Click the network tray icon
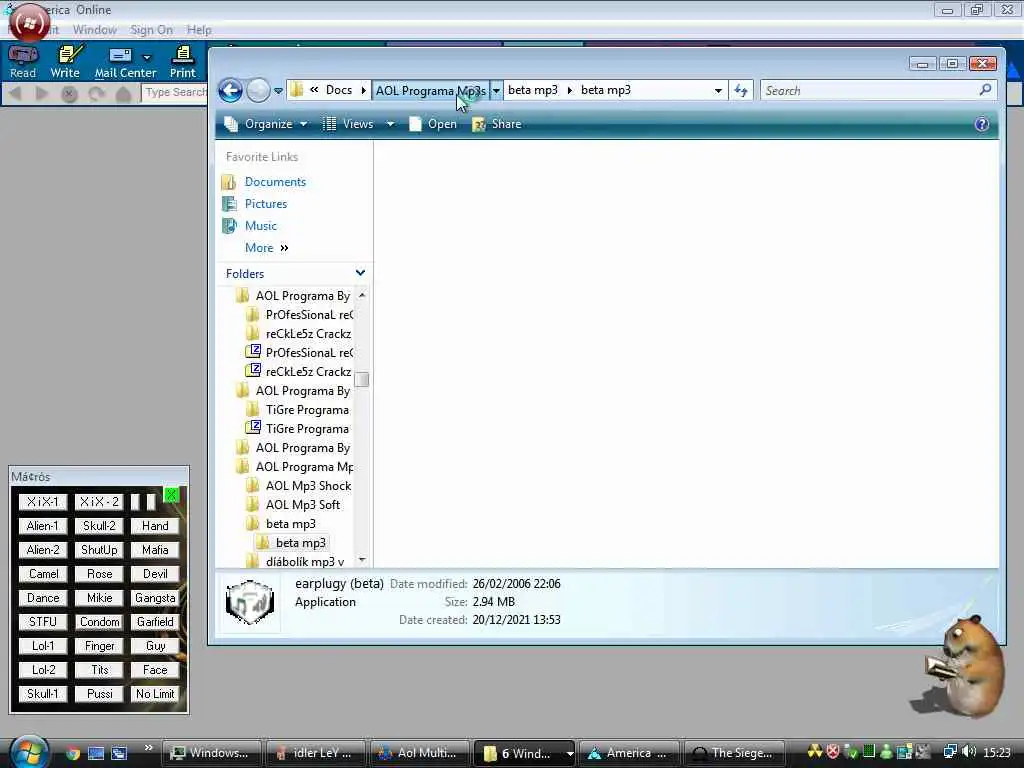The height and width of the screenshot is (768, 1024). (x=950, y=752)
